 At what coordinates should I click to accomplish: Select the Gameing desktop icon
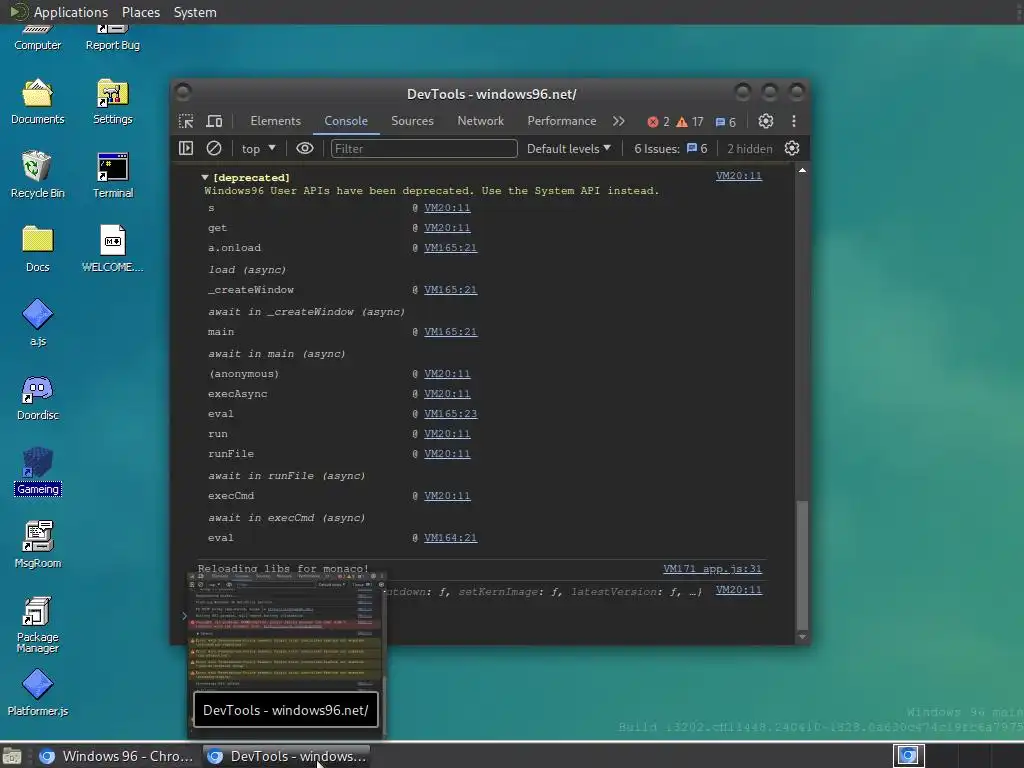tap(37, 471)
